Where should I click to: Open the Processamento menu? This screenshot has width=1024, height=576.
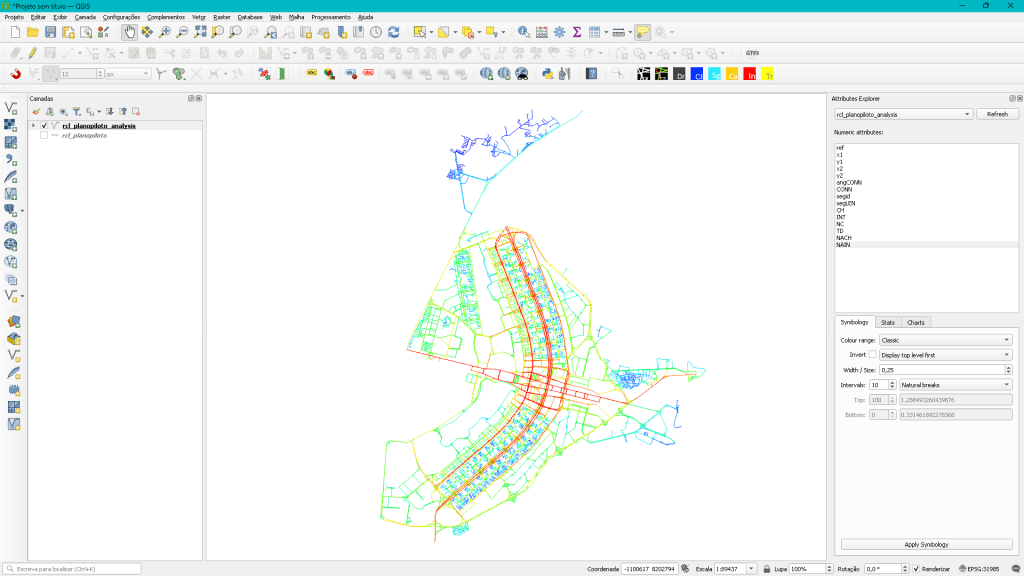click(x=330, y=17)
